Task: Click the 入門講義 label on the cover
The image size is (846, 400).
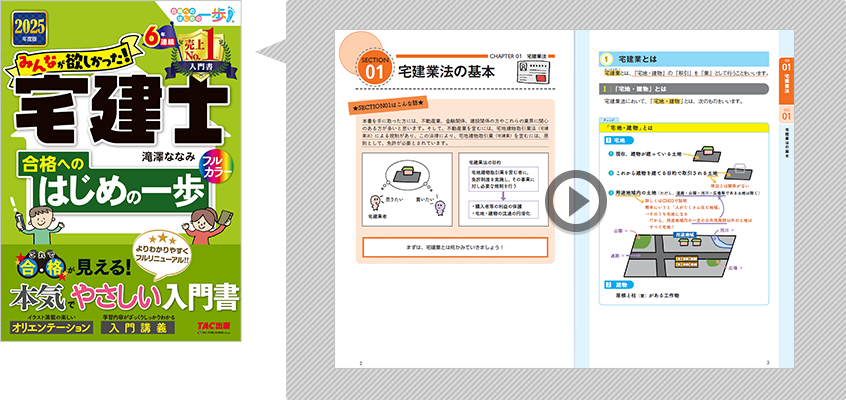Action: (x=137, y=327)
